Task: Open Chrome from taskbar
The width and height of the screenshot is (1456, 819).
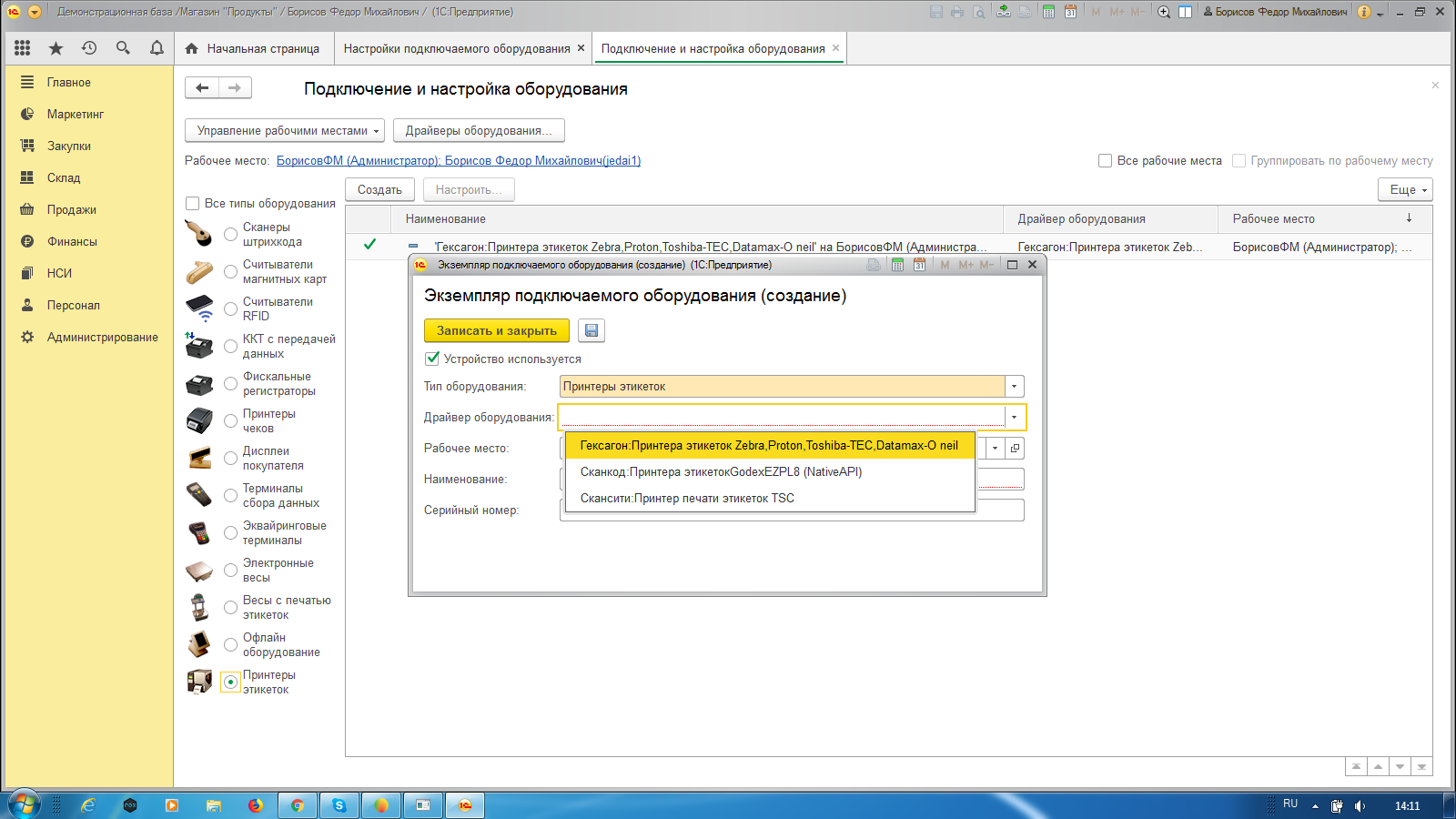Action: click(x=298, y=805)
